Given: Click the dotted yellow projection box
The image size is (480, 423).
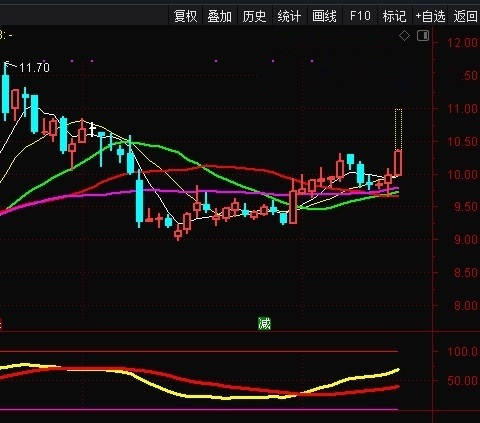Looking at the screenshot, I should [x=398, y=129].
